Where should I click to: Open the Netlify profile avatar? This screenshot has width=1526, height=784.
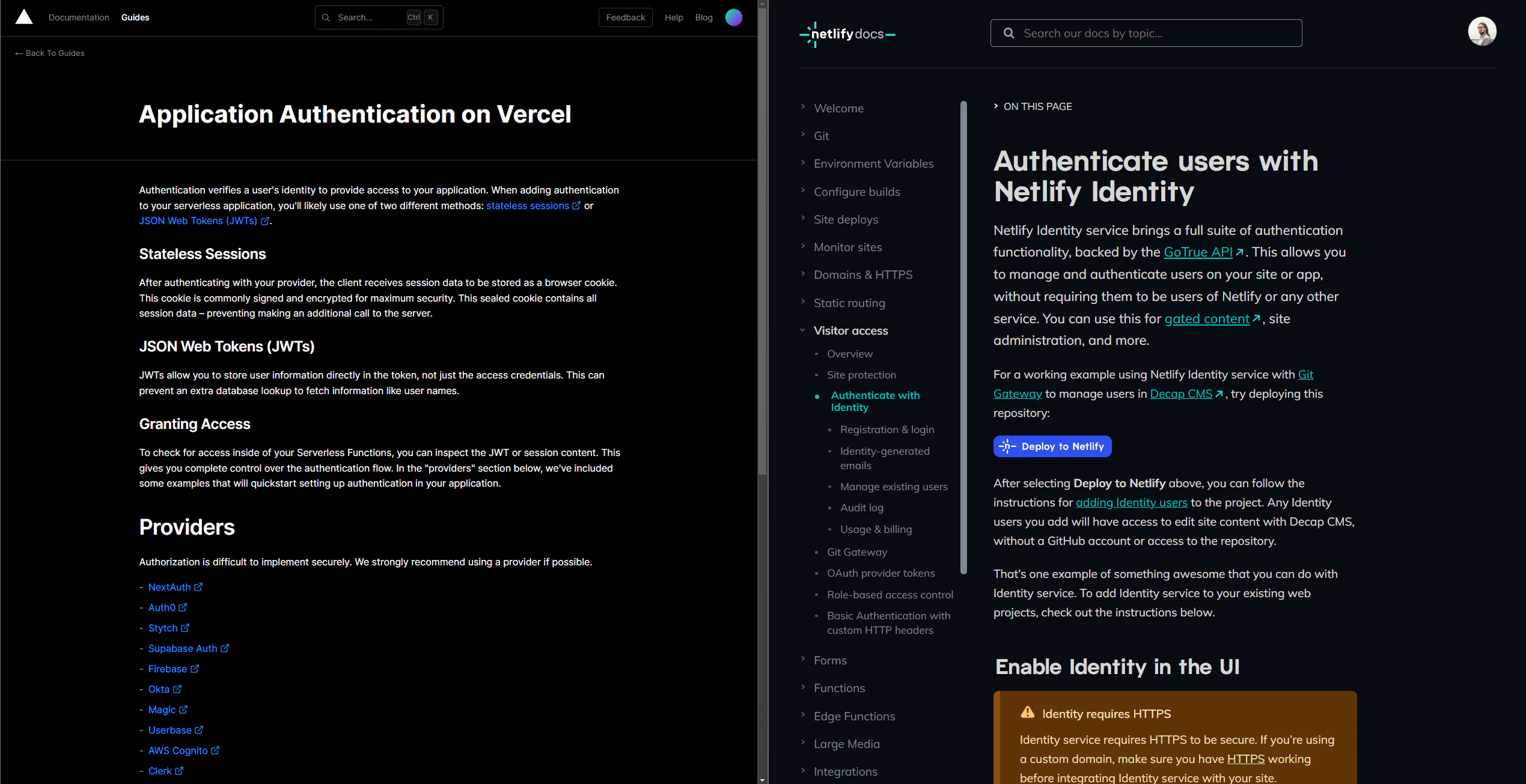pyautogui.click(x=1482, y=31)
